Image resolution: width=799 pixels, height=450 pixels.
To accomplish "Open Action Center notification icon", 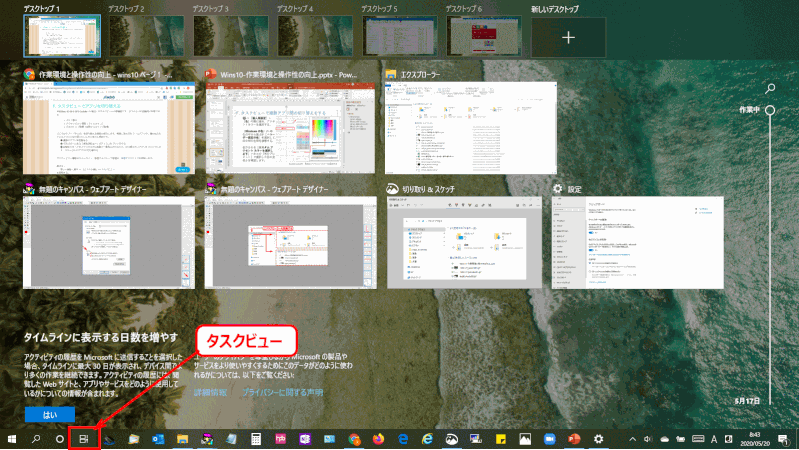I will tap(783, 439).
